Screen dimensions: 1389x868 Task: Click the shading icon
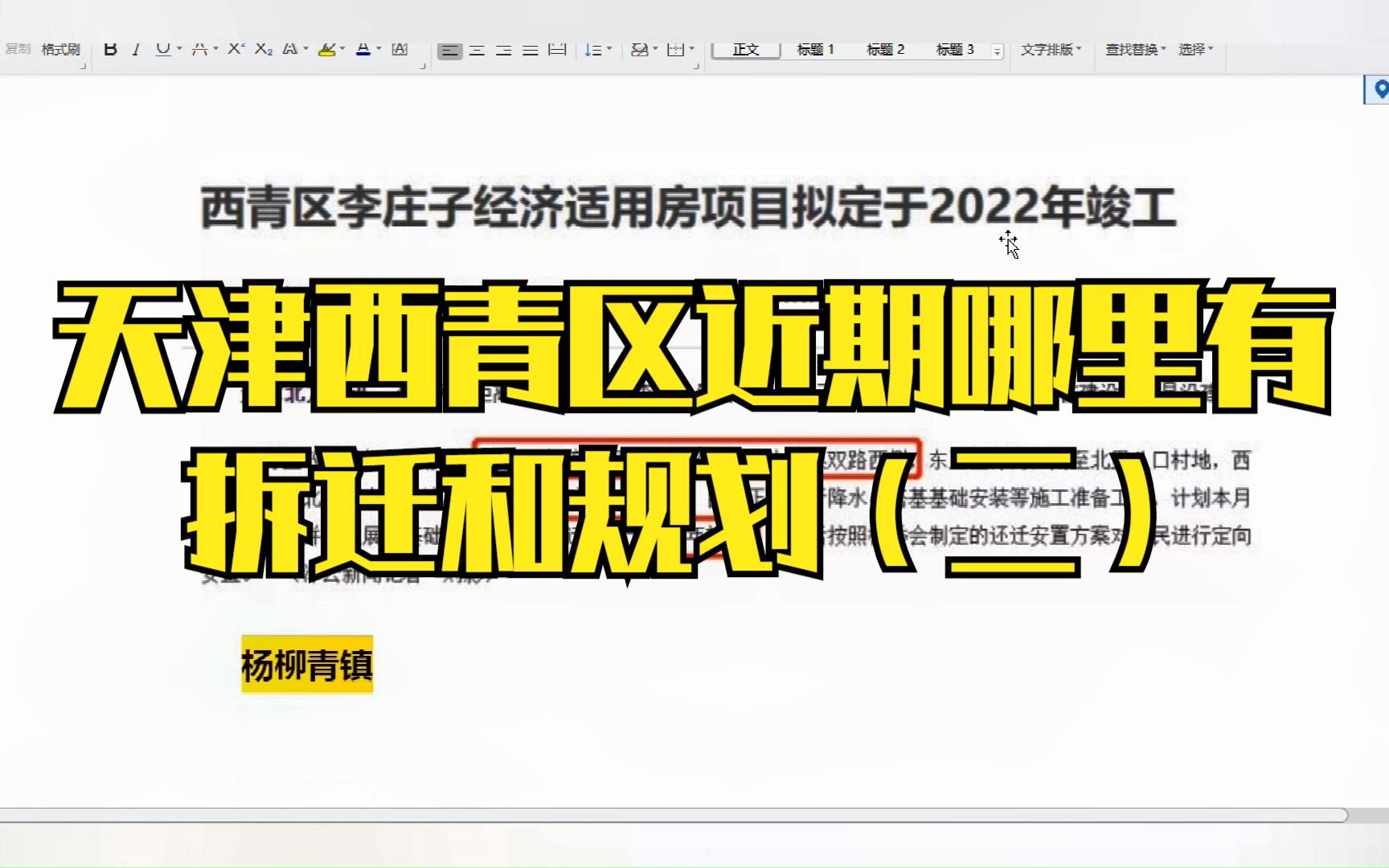click(640, 50)
